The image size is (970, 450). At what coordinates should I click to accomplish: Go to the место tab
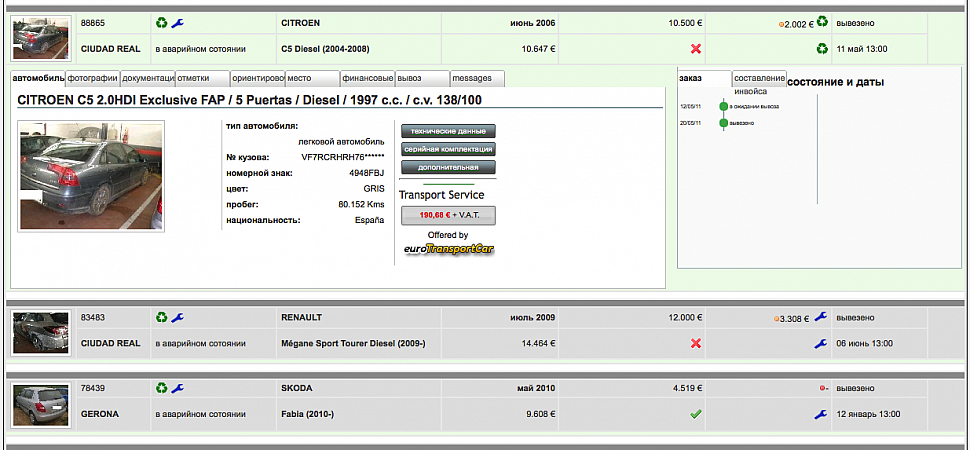312,79
